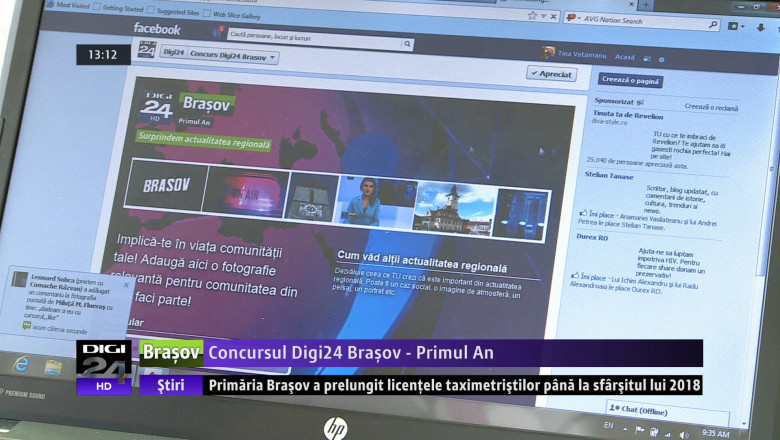
Task: Click the AVG search magnifier icon
Action: [712, 24]
